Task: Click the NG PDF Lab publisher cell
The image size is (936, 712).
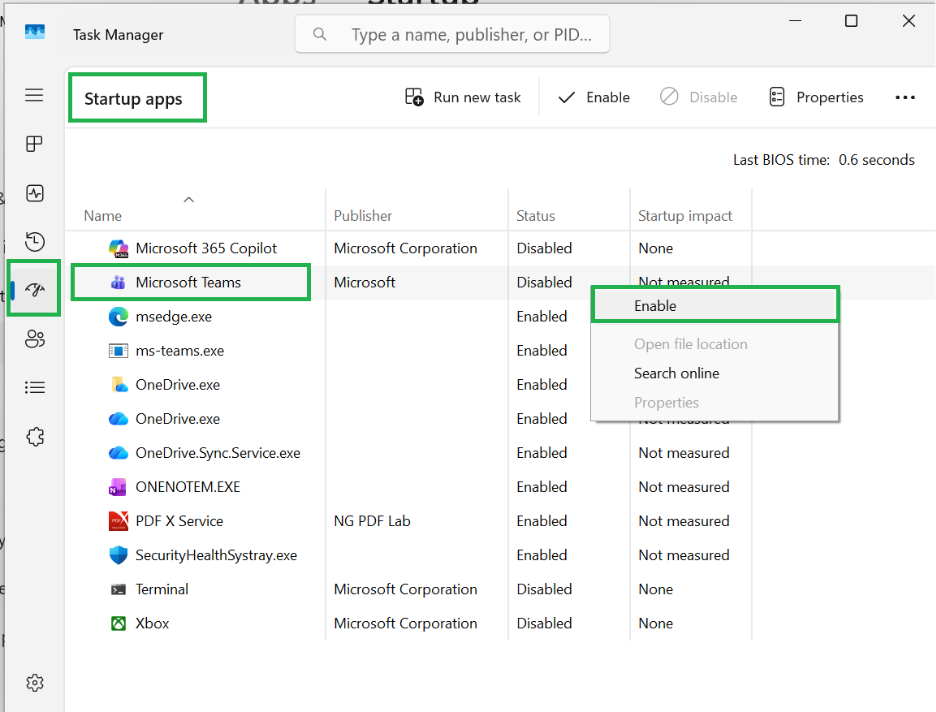Action: click(372, 521)
